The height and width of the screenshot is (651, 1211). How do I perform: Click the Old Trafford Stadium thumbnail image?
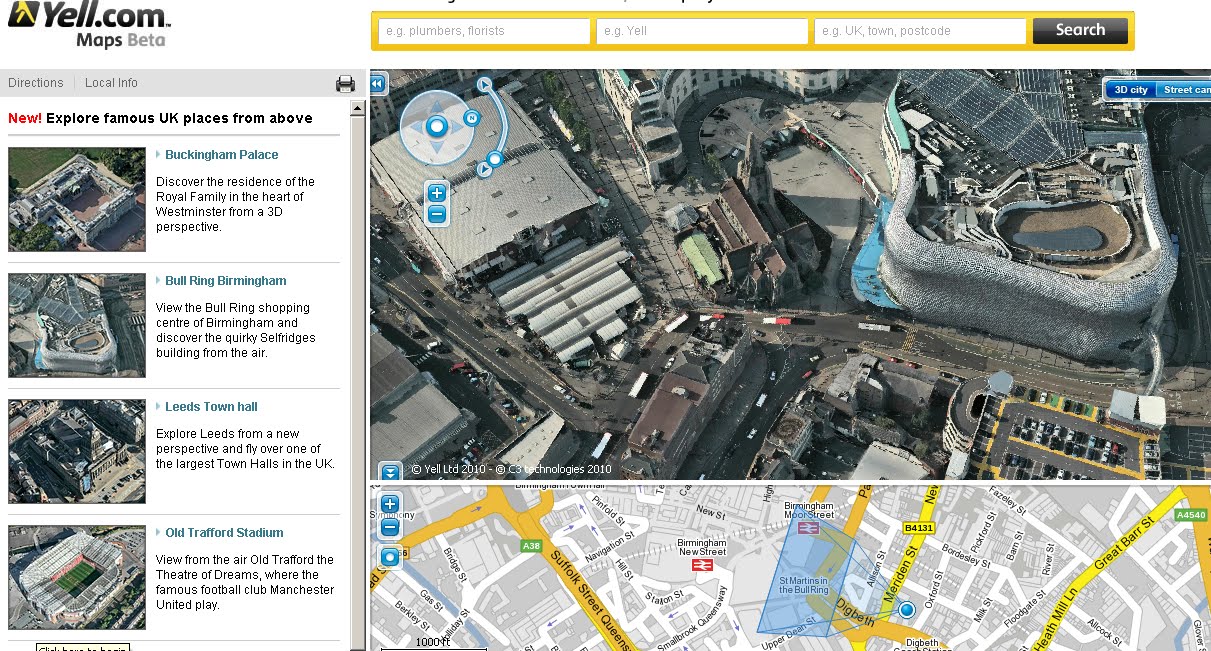point(77,578)
